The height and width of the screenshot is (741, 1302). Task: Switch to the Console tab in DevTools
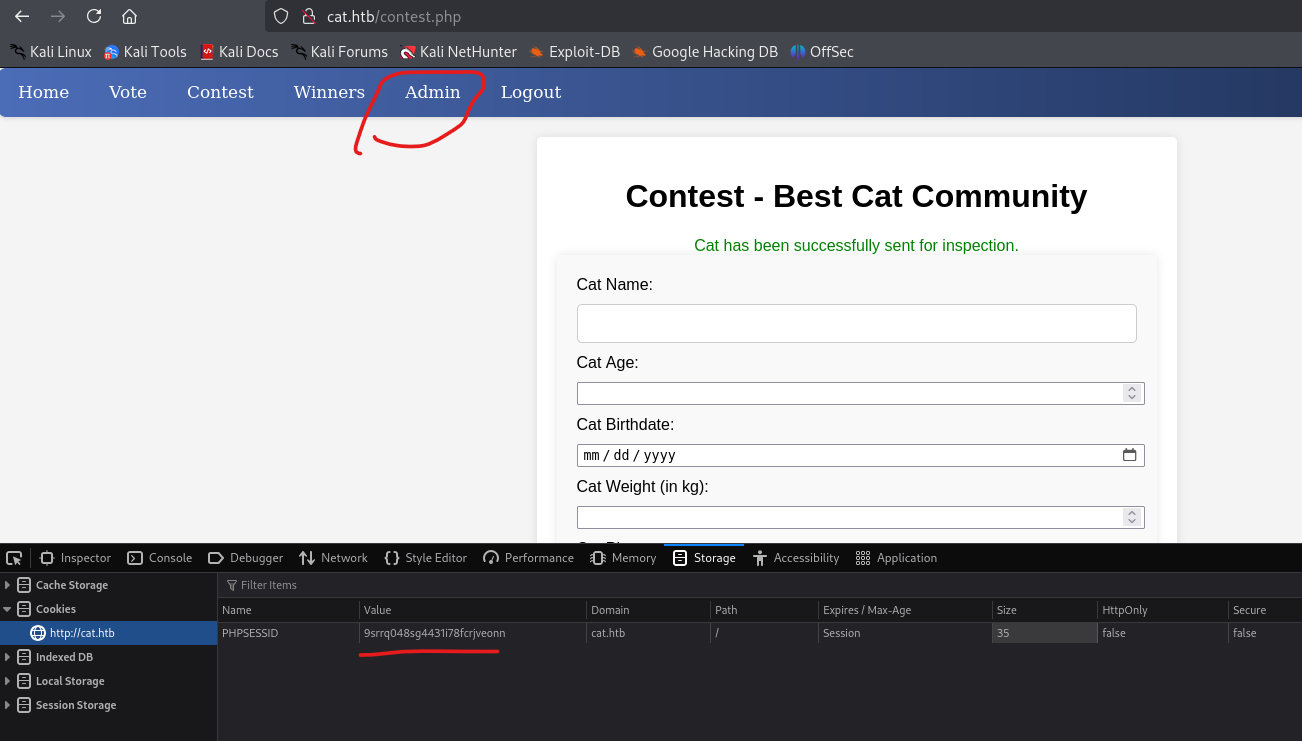coord(159,558)
